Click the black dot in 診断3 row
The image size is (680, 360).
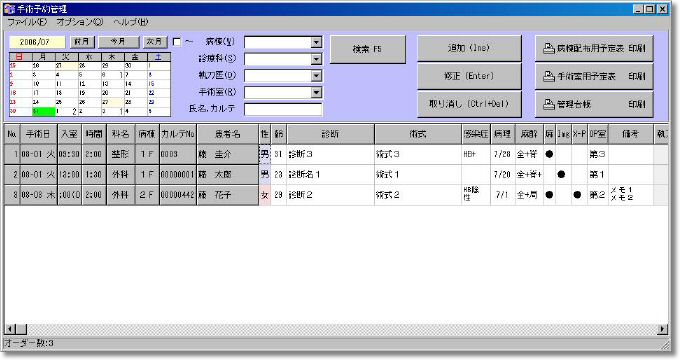(549, 154)
